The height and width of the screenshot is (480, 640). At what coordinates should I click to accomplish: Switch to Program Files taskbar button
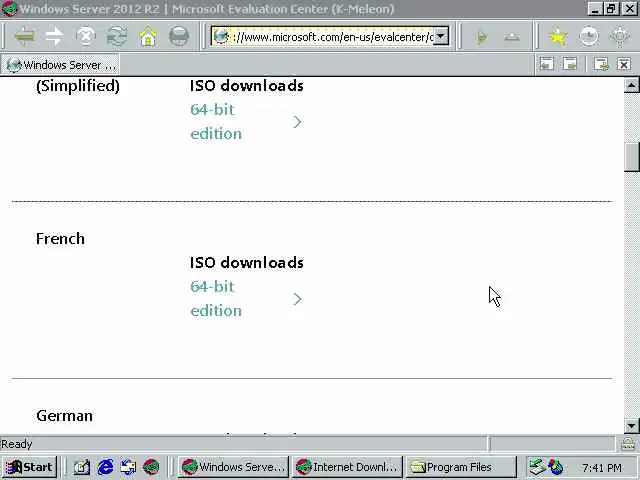[x=461, y=467]
